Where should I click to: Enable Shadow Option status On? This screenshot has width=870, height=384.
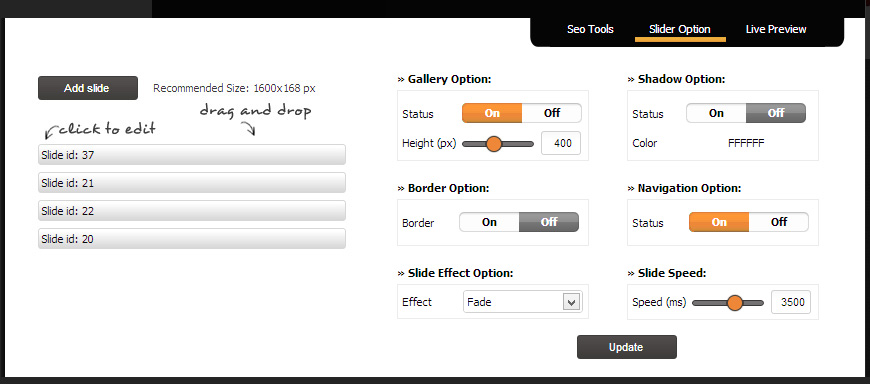[x=716, y=113]
